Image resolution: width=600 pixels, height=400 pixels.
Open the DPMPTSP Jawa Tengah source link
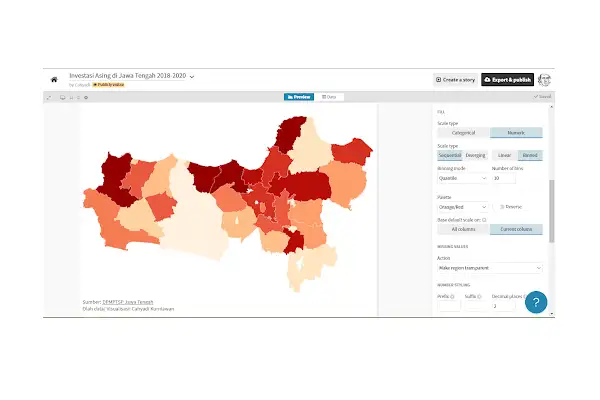tap(128, 302)
